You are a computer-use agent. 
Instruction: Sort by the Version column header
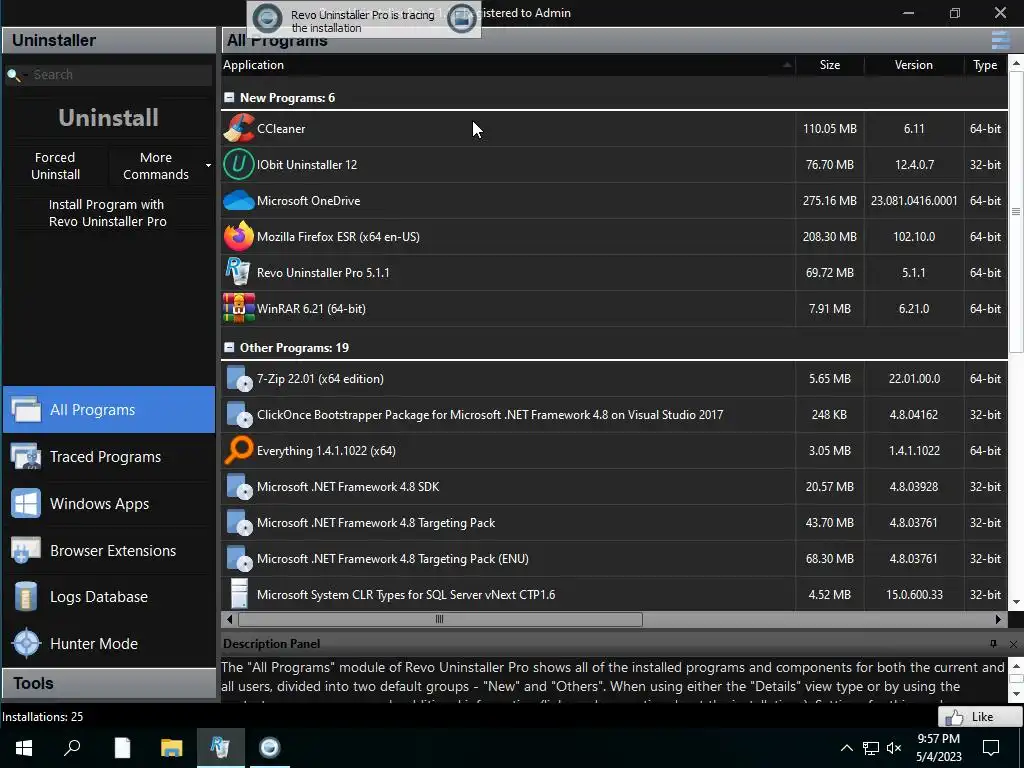point(914,65)
